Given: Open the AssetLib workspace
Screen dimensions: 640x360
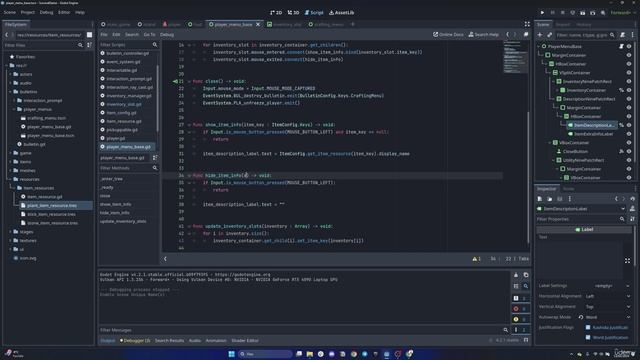Looking at the screenshot, I should tap(342, 13).
